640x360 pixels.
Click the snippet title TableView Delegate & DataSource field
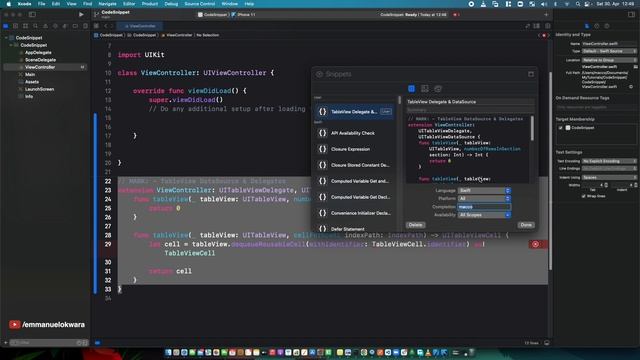coord(470,102)
